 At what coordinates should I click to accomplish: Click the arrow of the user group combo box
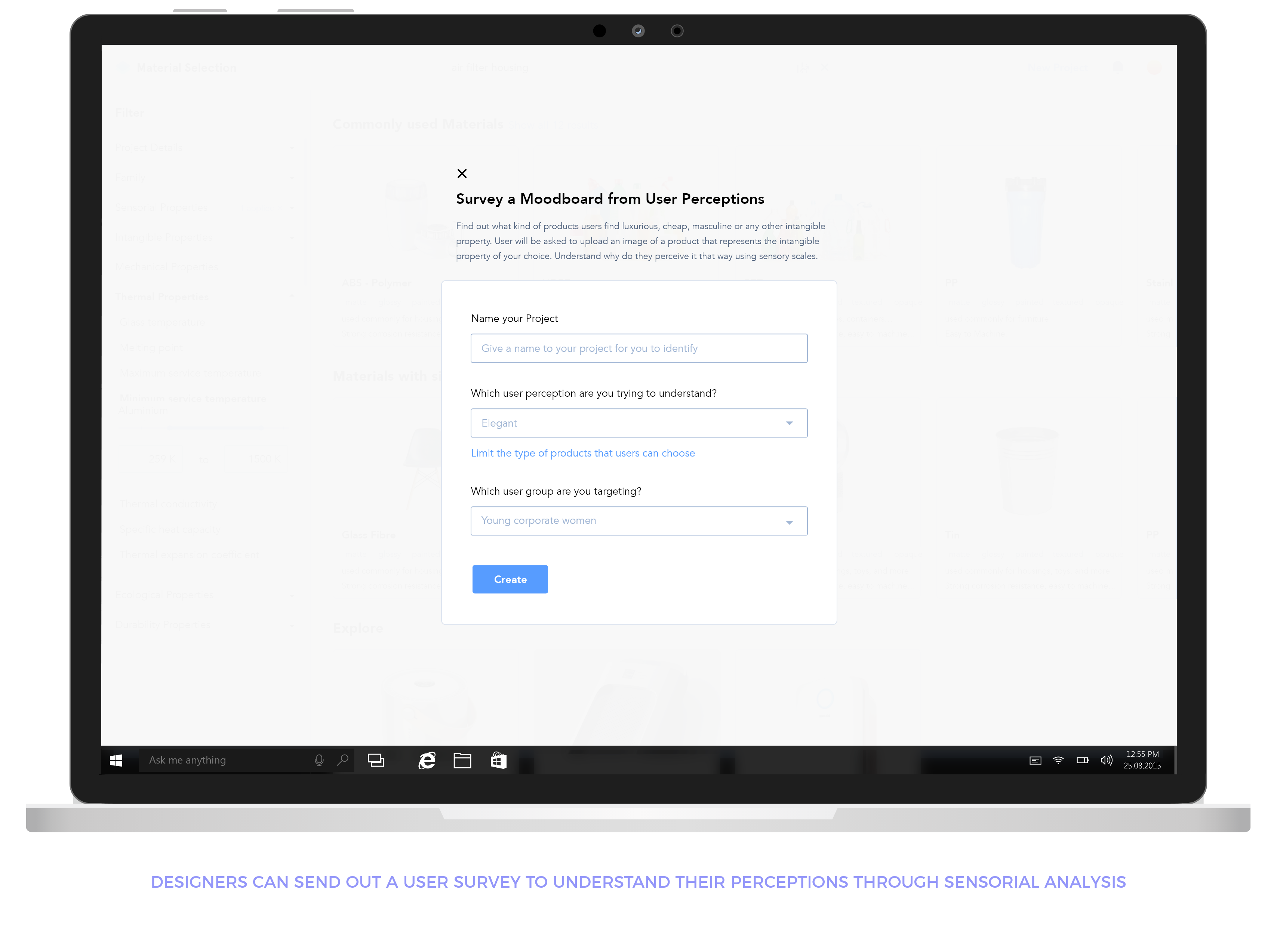(789, 522)
